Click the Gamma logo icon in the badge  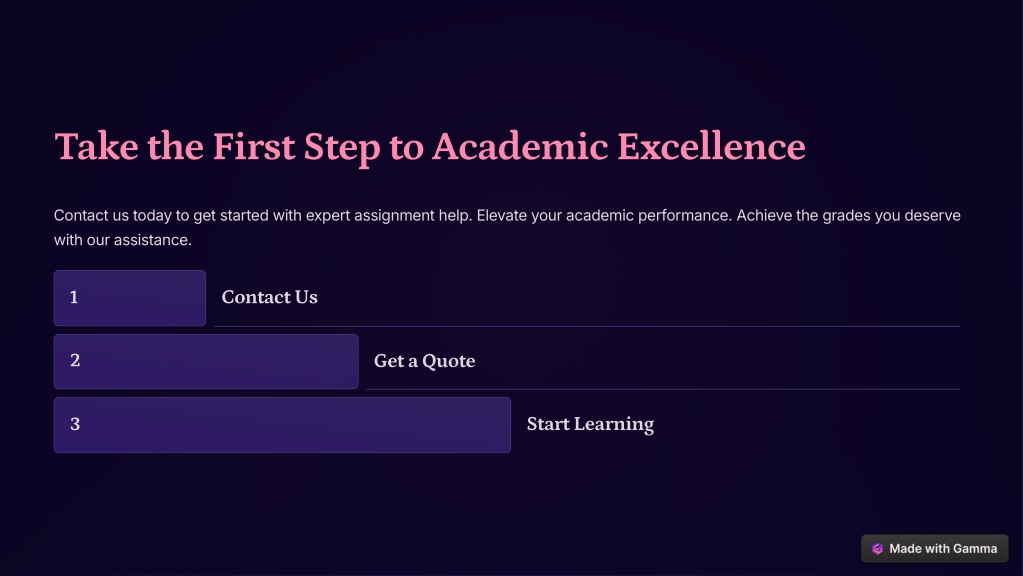(x=878, y=549)
